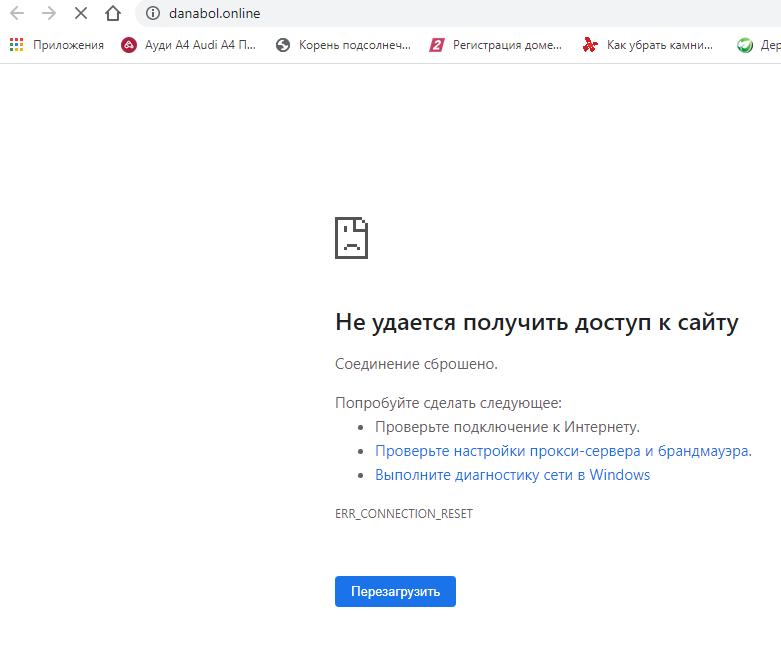Click the Проверьте подключение к Интернету item
This screenshot has height=664, width=781.
click(507, 427)
